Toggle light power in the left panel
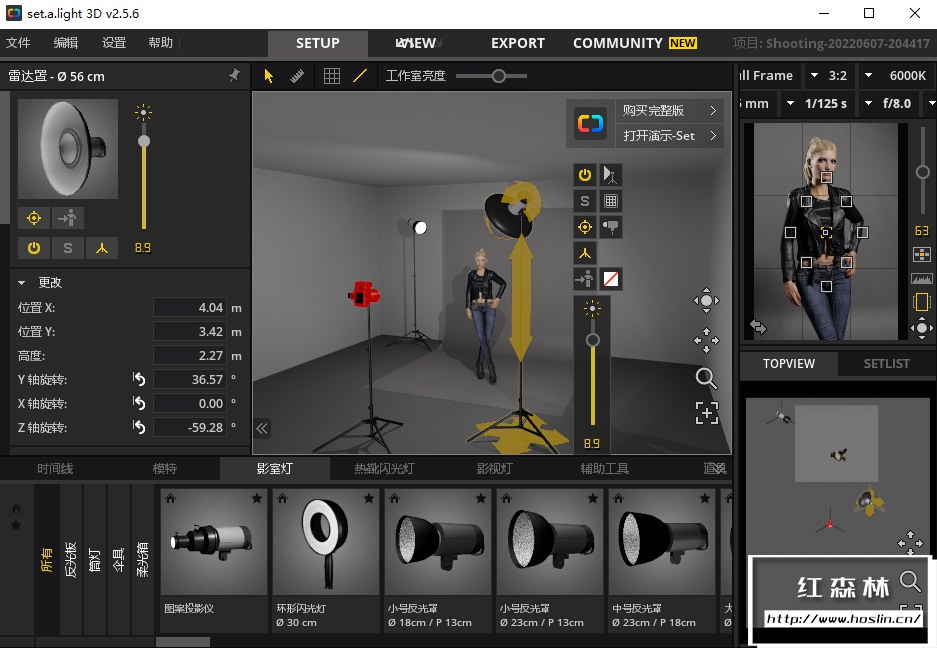937x648 pixels. [34, 247]
